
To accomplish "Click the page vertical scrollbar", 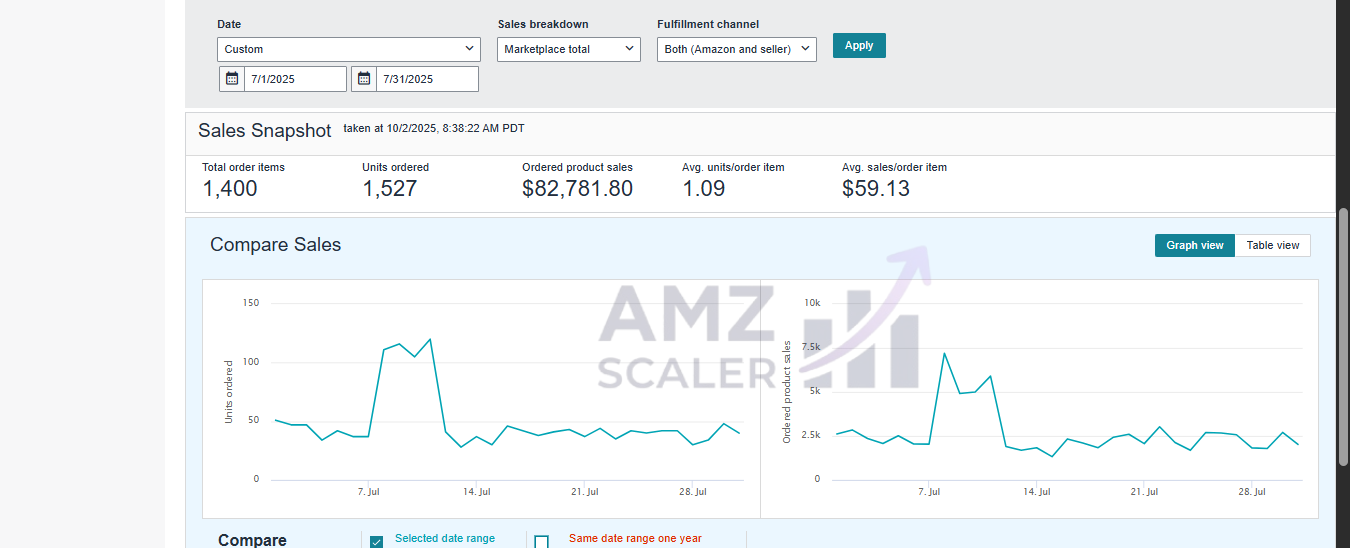I will coord(1344,336).
